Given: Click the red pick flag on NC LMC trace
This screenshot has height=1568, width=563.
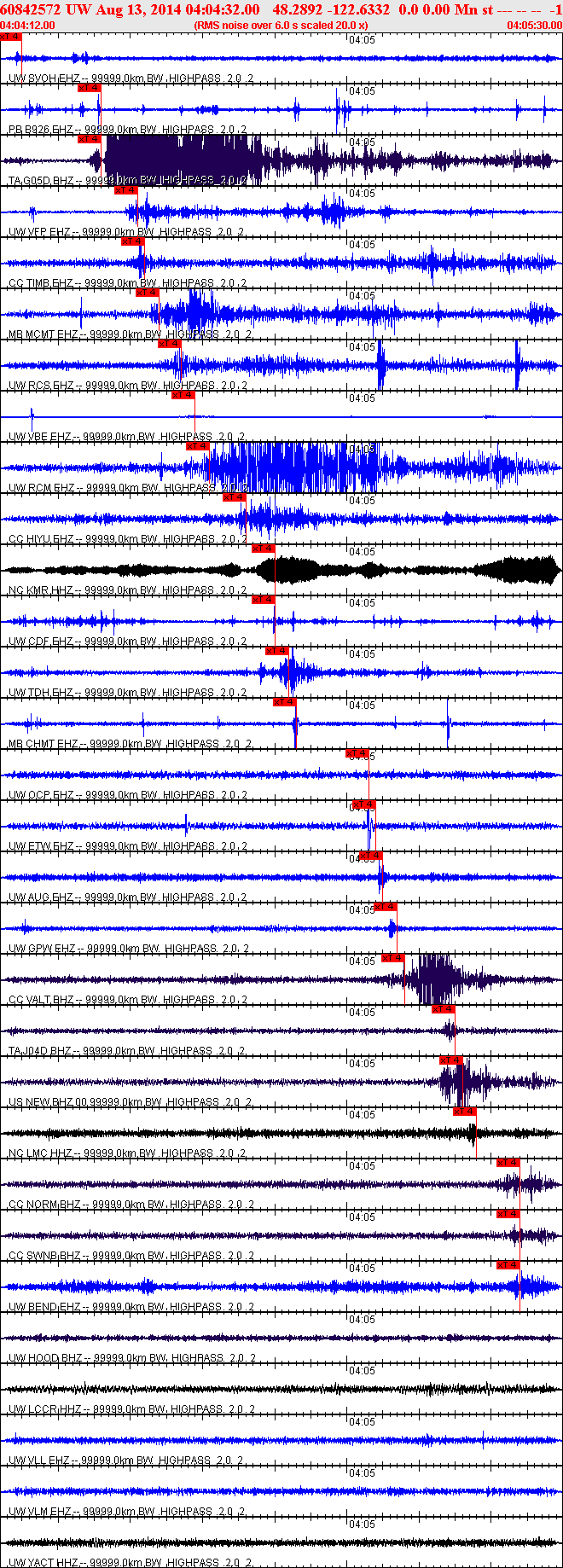Looking at the screenshot, I should 465,1112.
